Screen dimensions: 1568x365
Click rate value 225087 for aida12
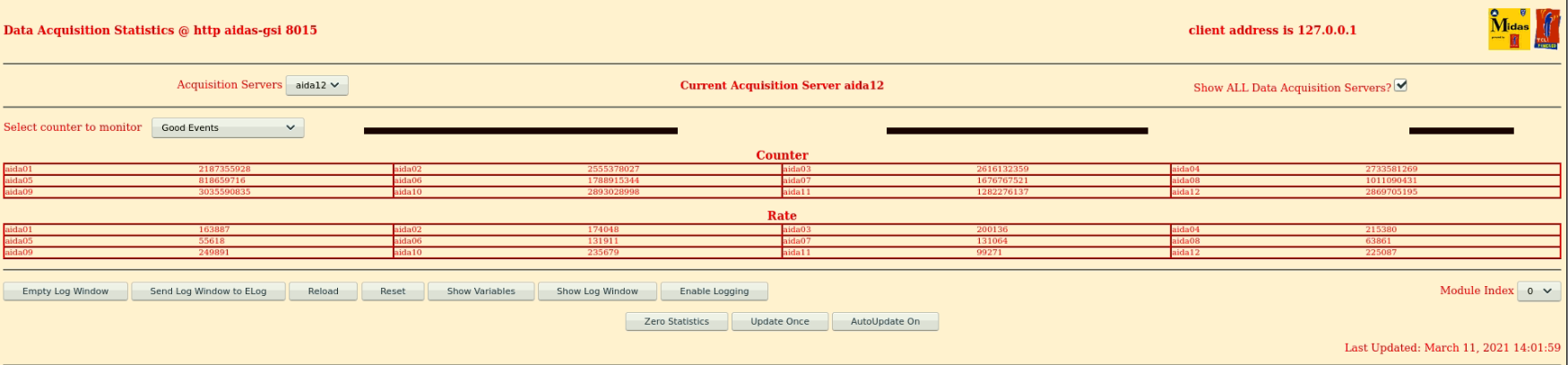click(1381, 253)
